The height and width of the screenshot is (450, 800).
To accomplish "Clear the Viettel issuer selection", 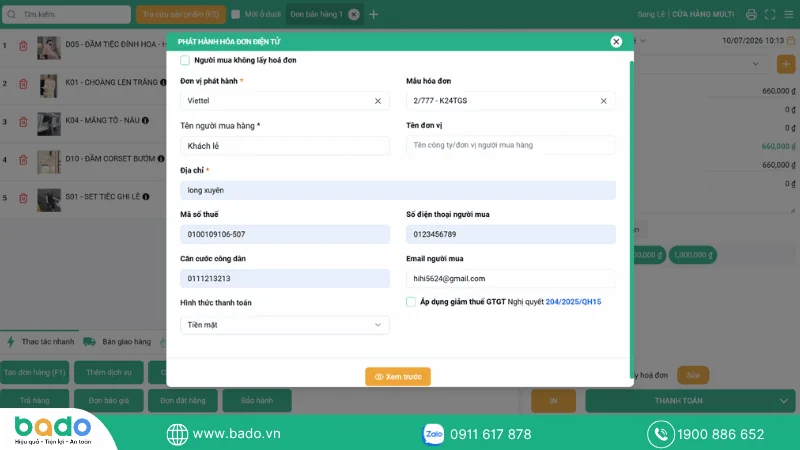I will 378,101.
